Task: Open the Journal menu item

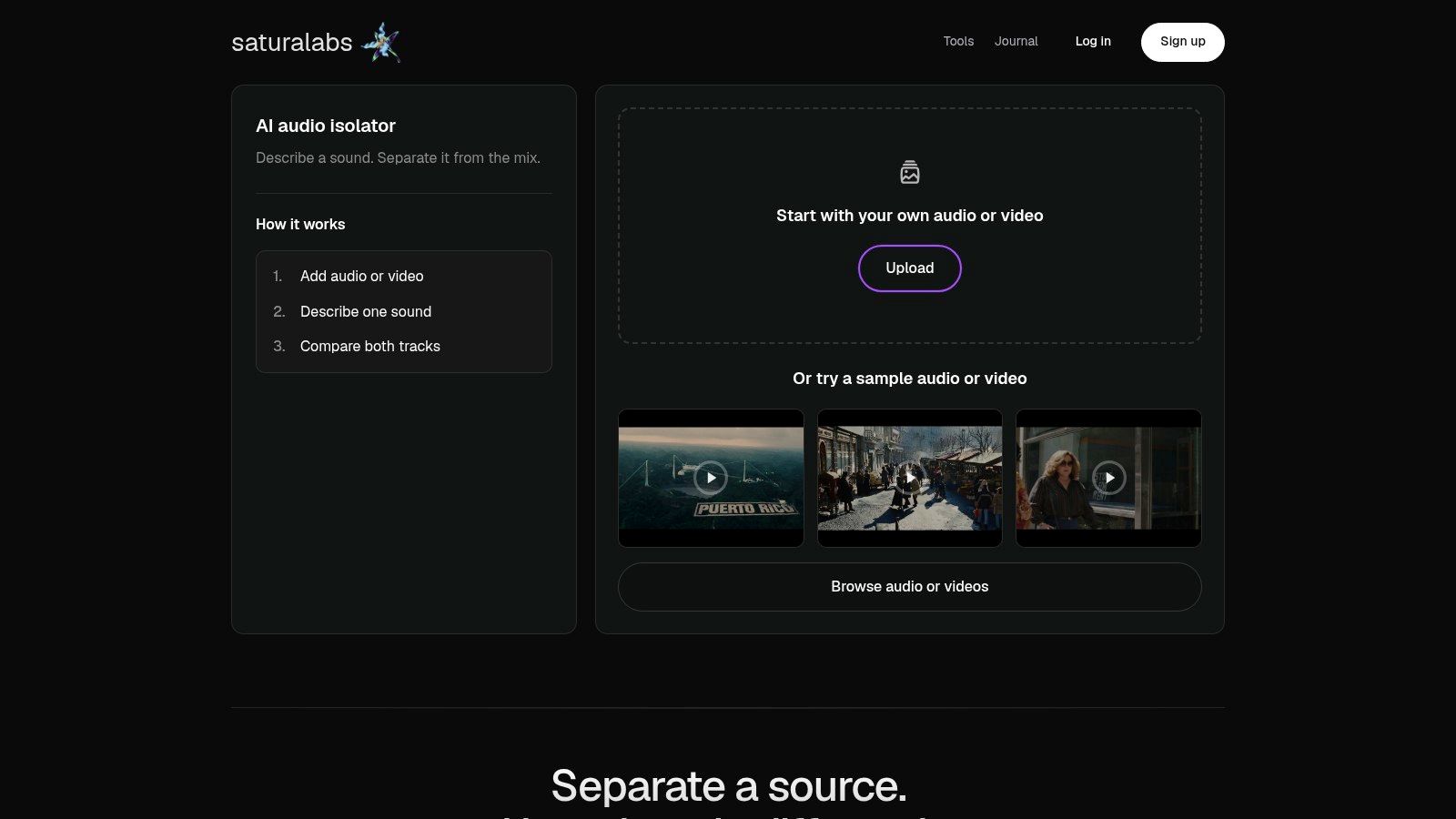Action: coord(1016,42)
